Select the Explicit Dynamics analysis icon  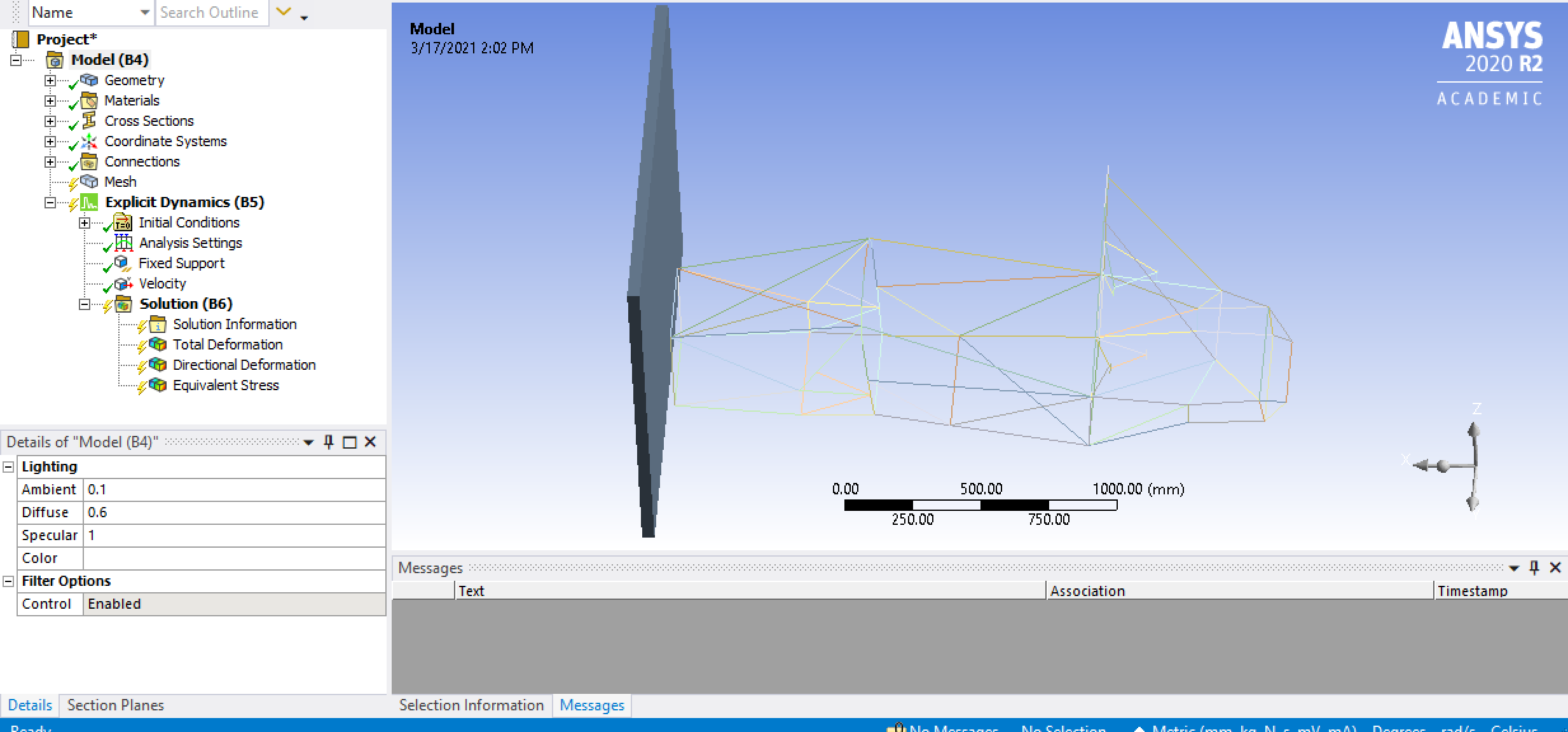tap(90, 202)
